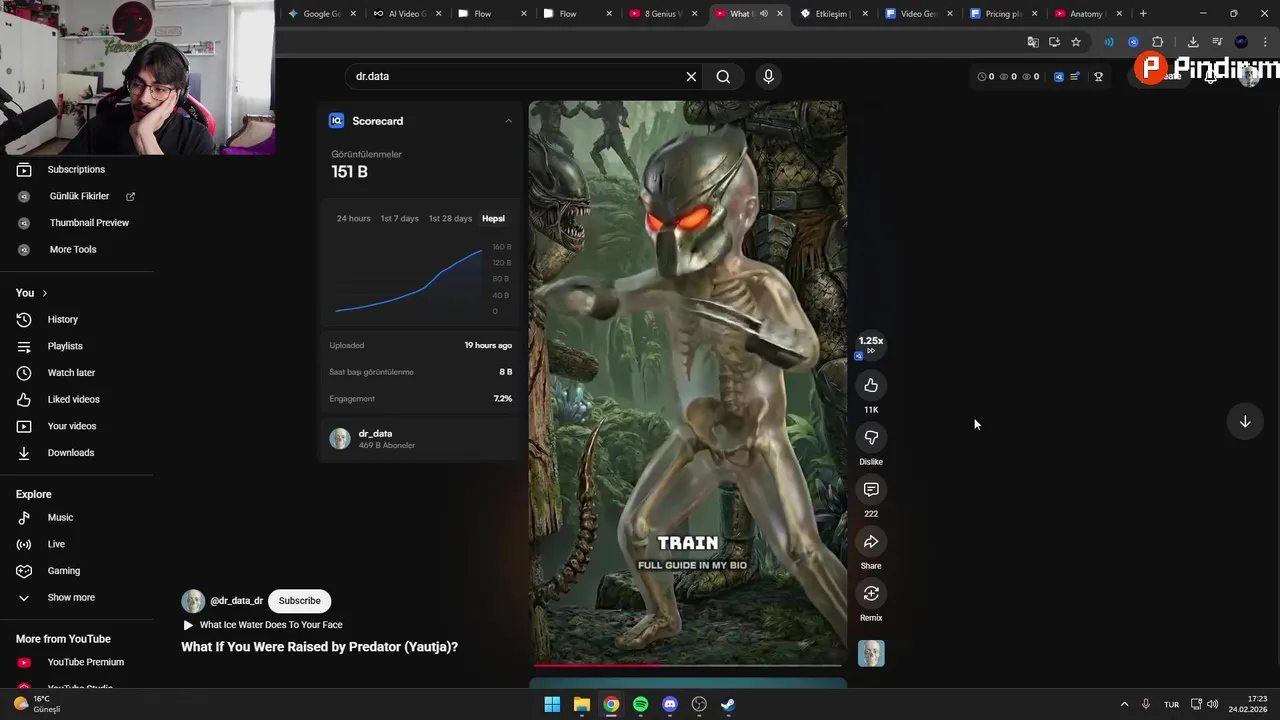Open Chrome translate page icon
The height and width of the screenshot is (720, 1280).
1033,42
